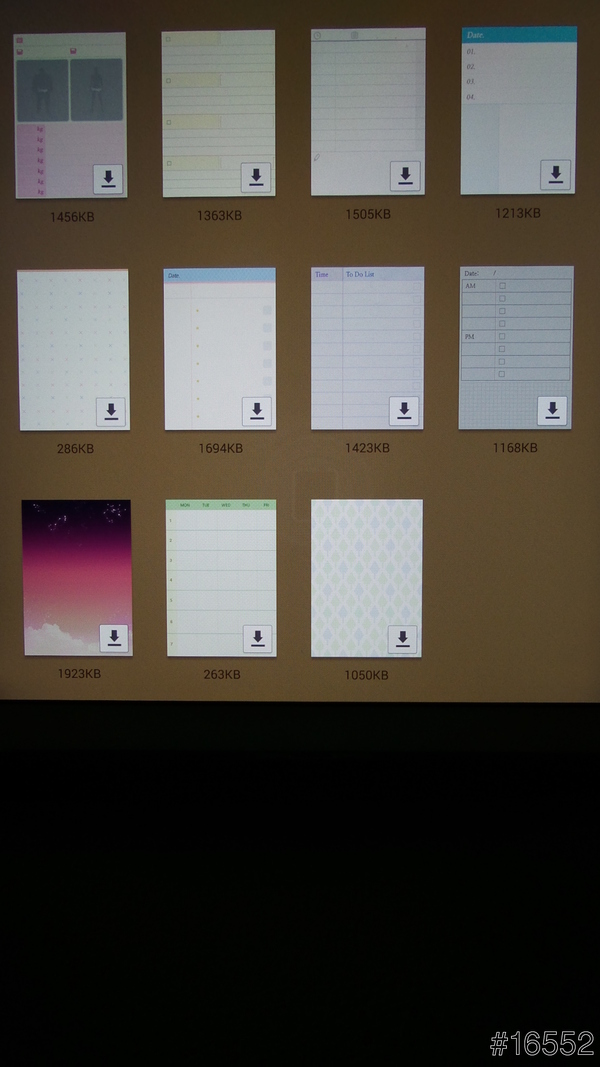Open the lined note with pencil thumbnail
The image size is (600, 1067).
tap(368, 112)
